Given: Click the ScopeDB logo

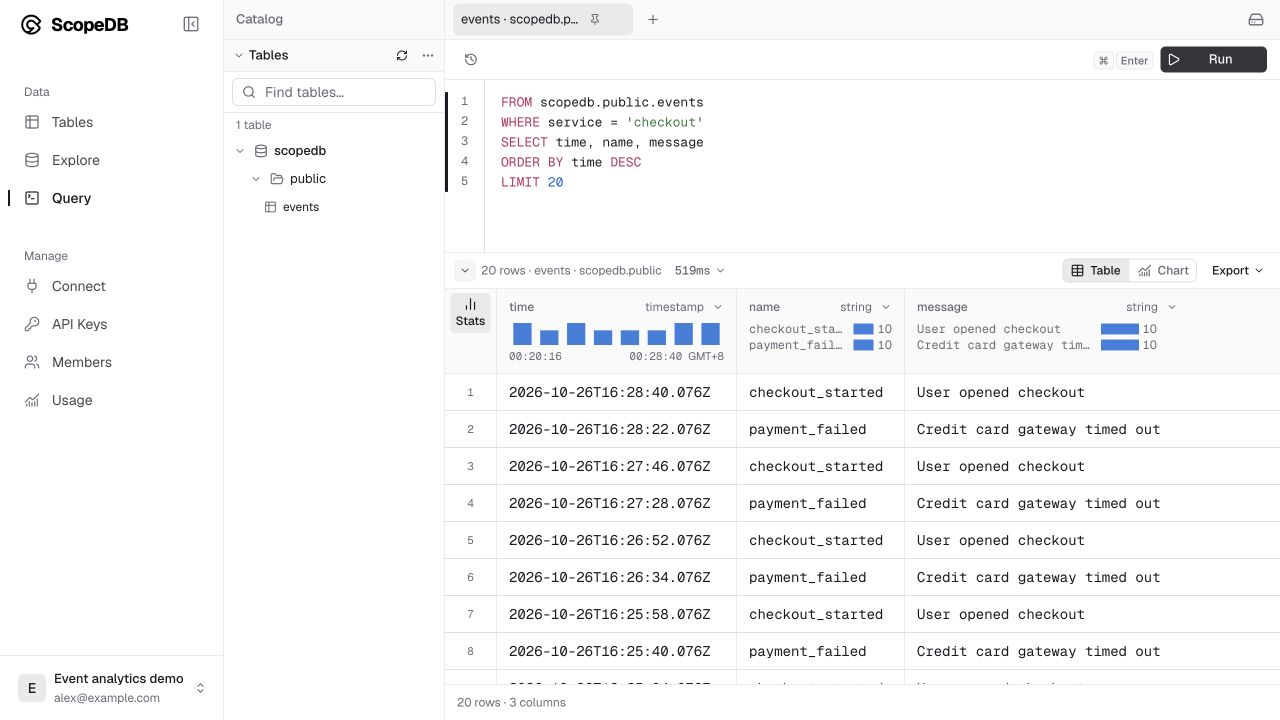Looking at the screenshot, I should pos(75,25).
